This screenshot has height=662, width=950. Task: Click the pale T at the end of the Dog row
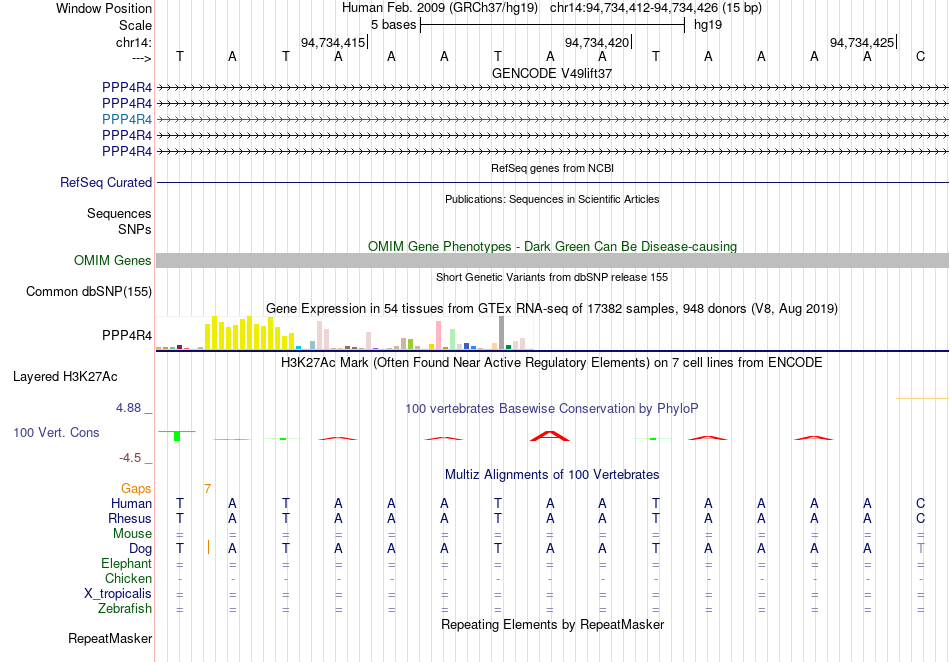pyautogui.click(x=920, y=548)
